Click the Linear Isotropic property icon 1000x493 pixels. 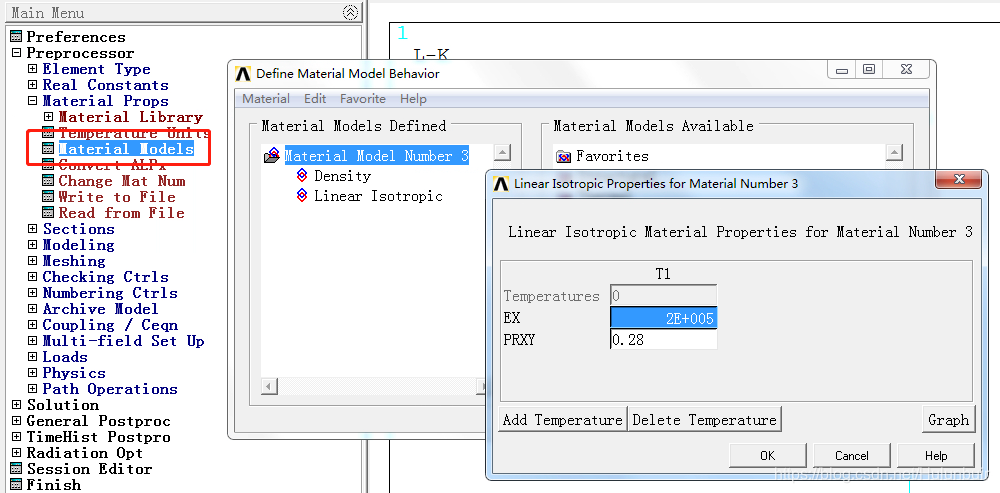[302, 196]
